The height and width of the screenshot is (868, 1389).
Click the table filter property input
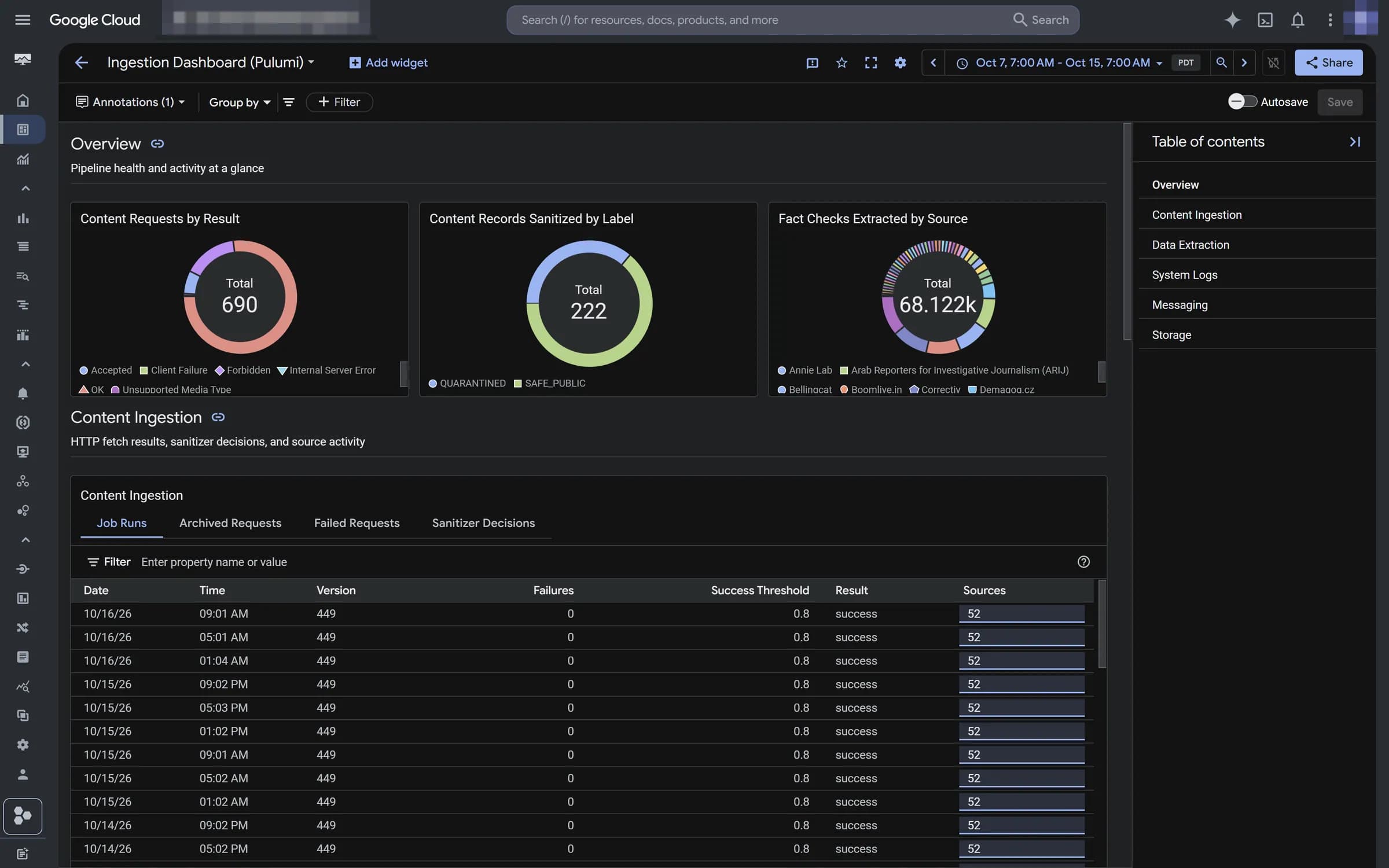pos(602,562)
